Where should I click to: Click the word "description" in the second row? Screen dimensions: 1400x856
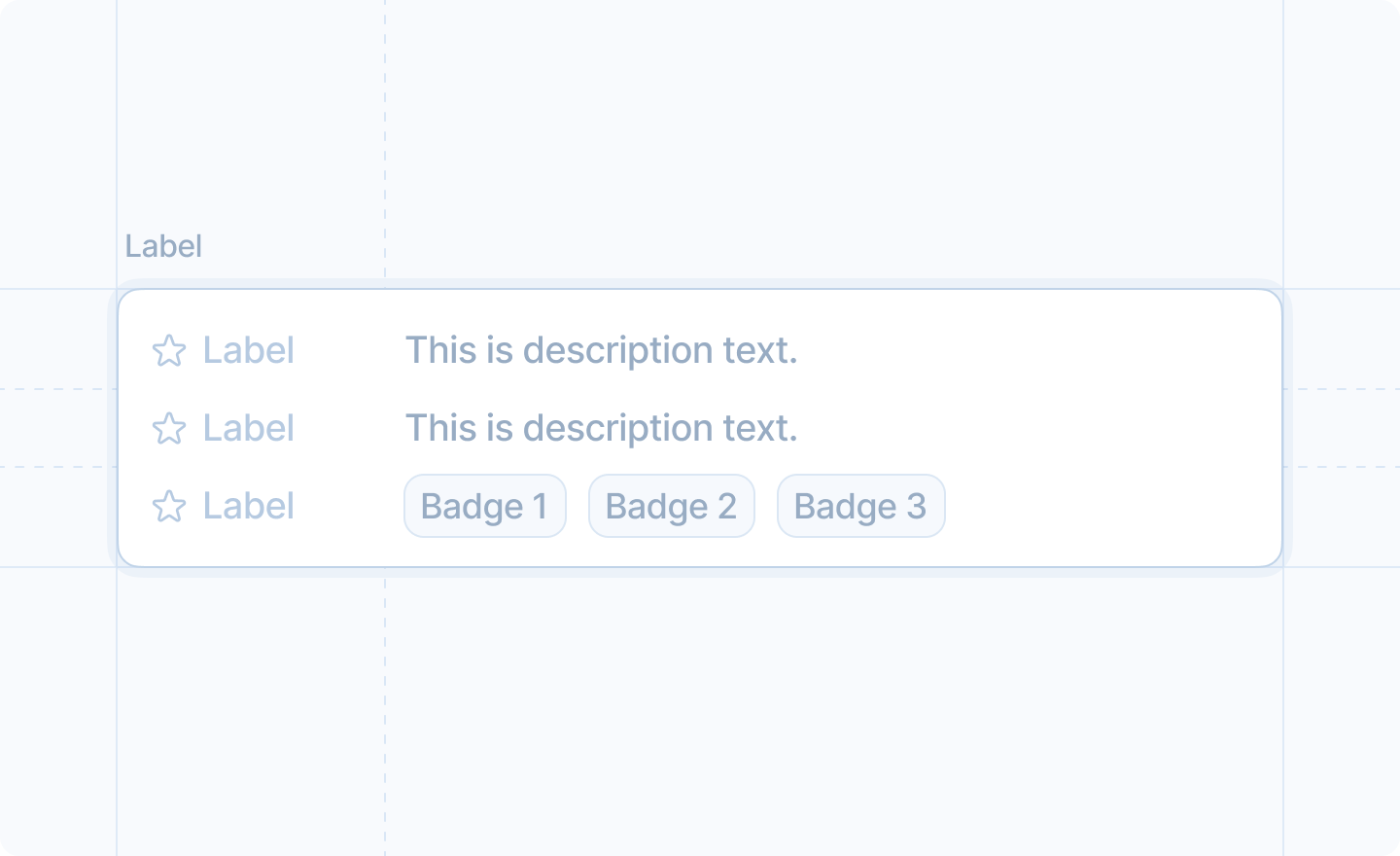coord(617,429)
